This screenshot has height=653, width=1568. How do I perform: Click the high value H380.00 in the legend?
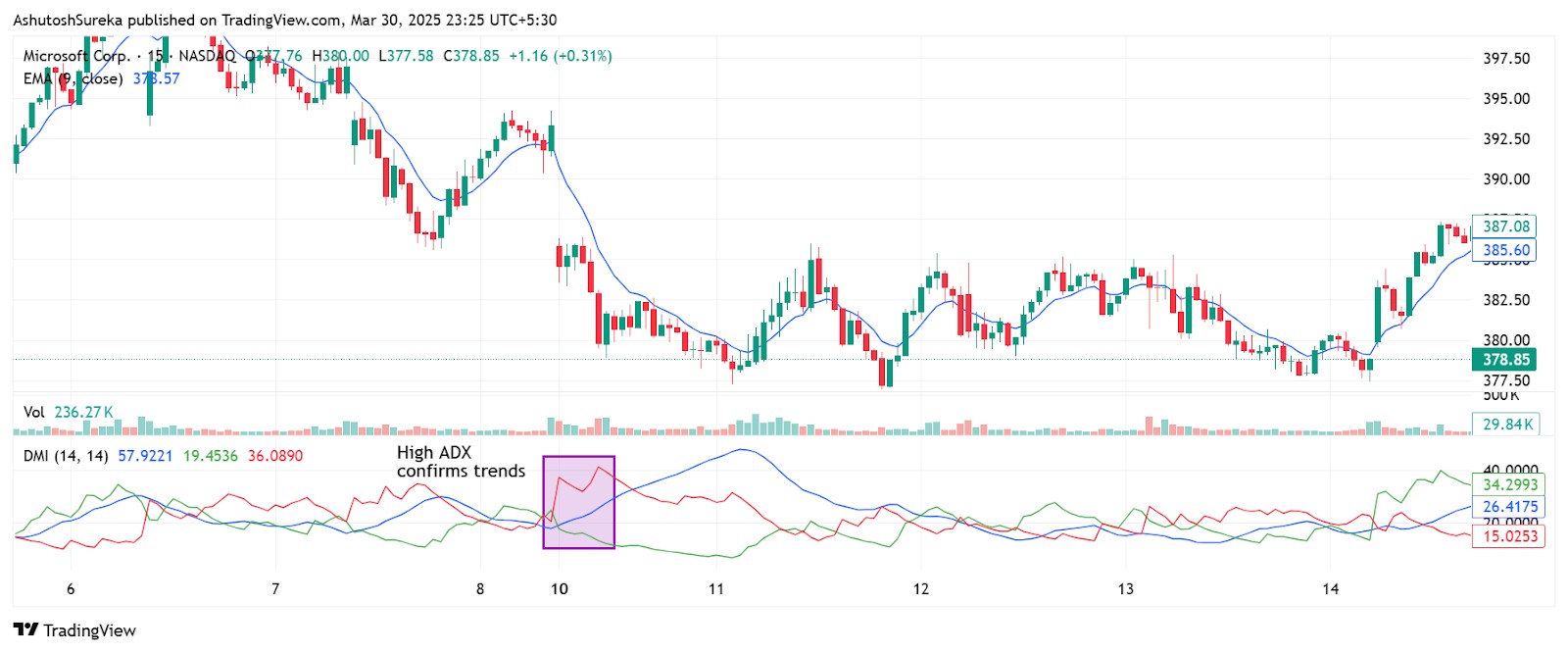pos(340,56)
